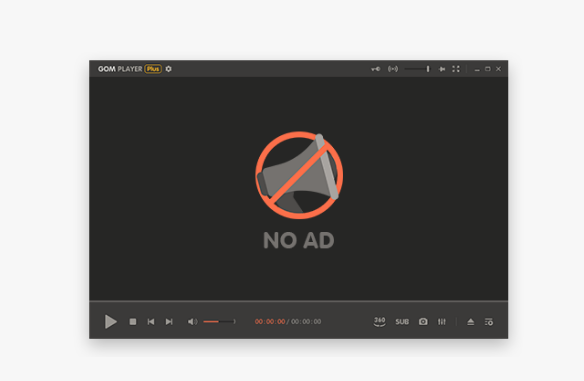The image size is (584, 381).
Task: Maximize the GOM Player window
Action: coord(488,69)
